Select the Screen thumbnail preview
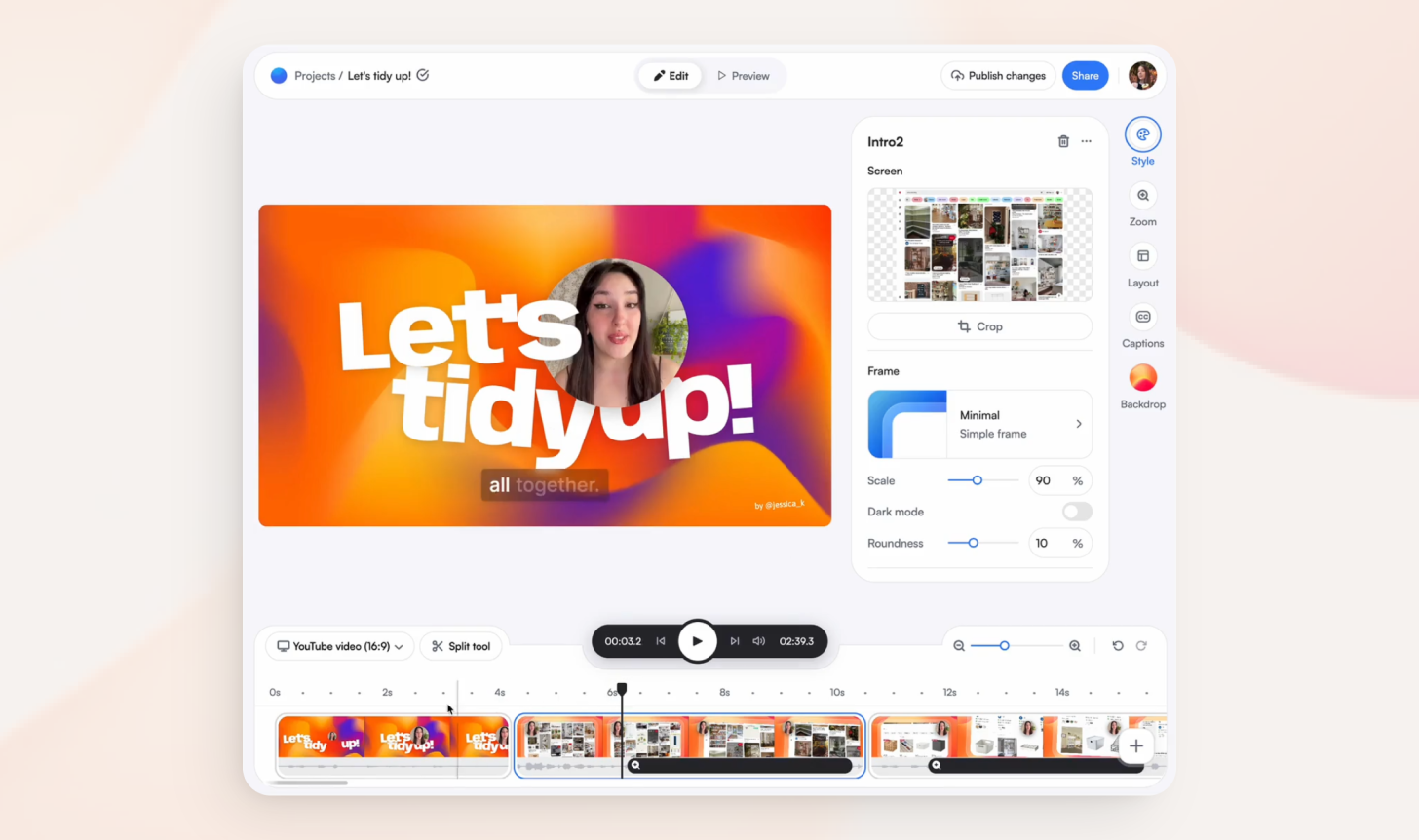Image resolution: width=1419 pixels, height=840 pixels. coord(979,245)
